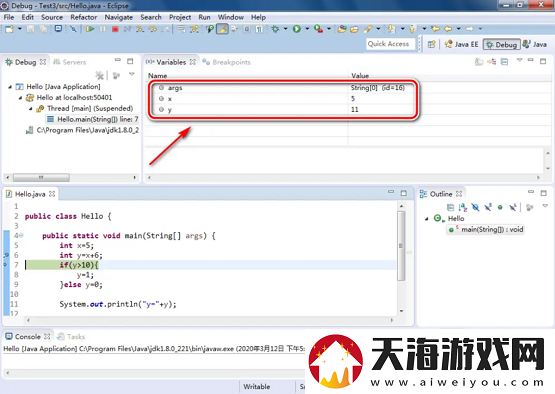Collapse the Hello [Java Application] tree node
Viewport: 555px width, 394px height.
point(10,87)
